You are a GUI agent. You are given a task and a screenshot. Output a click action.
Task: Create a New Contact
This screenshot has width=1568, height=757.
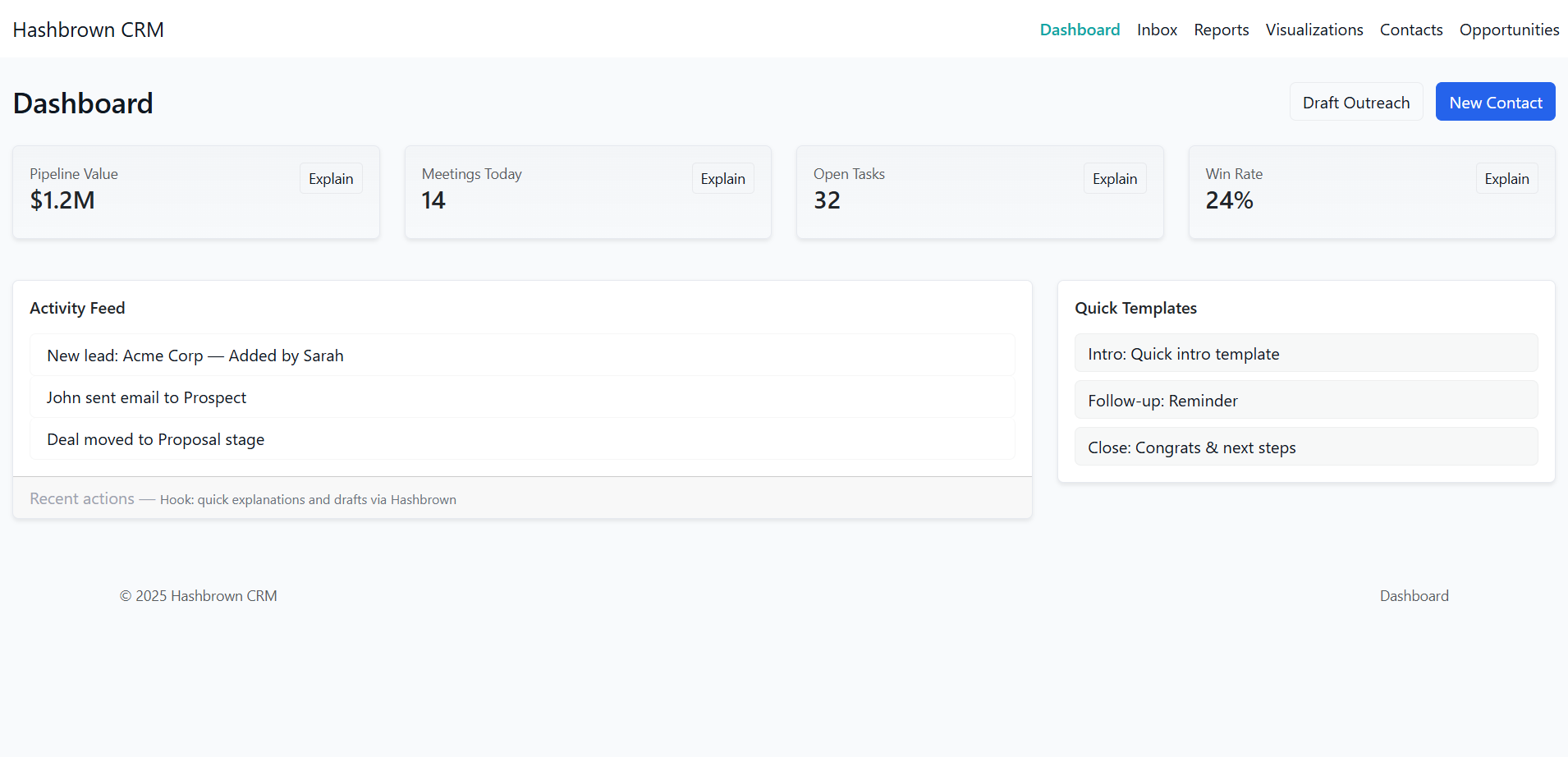(x=1495, y=102)
